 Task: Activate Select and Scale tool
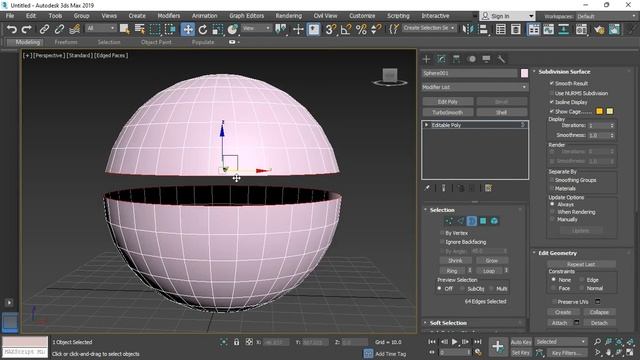pos(218,29)
